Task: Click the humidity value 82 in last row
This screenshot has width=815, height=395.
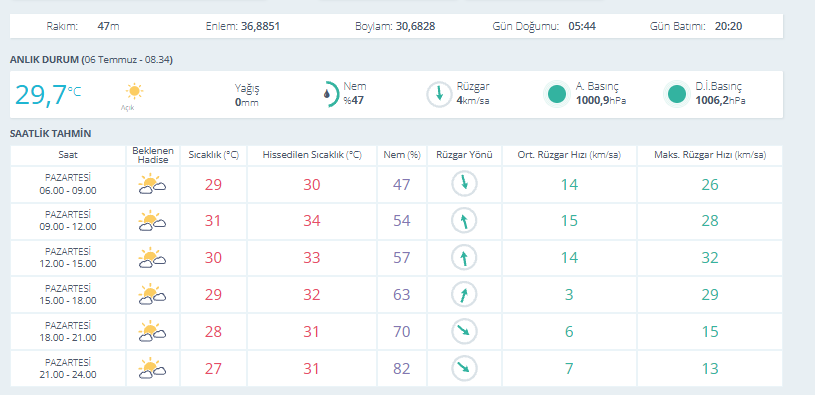Action: pos(402,368)
